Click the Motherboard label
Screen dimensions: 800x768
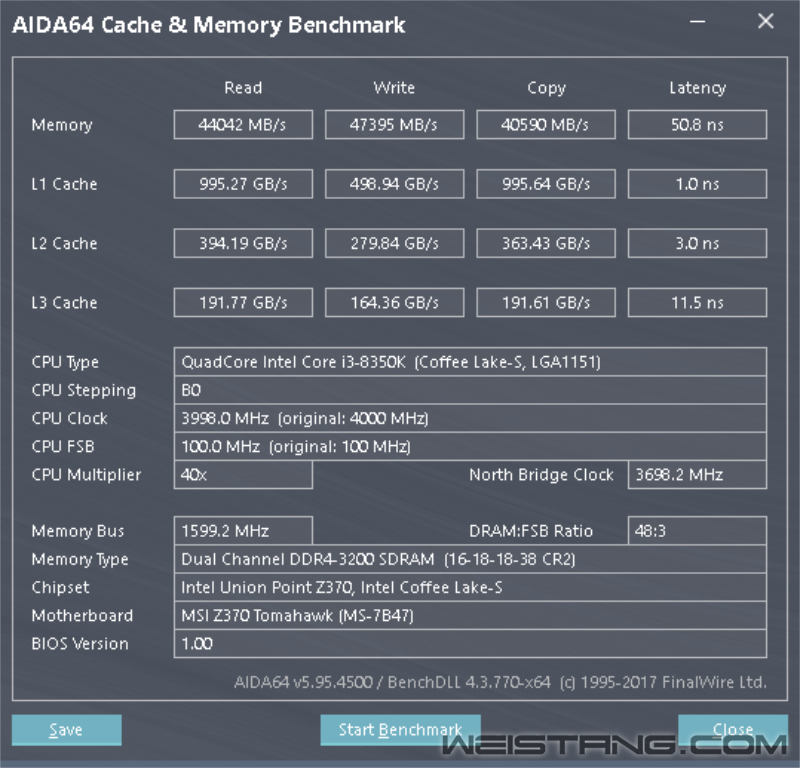pyautogui.click(x=82, y=615)
